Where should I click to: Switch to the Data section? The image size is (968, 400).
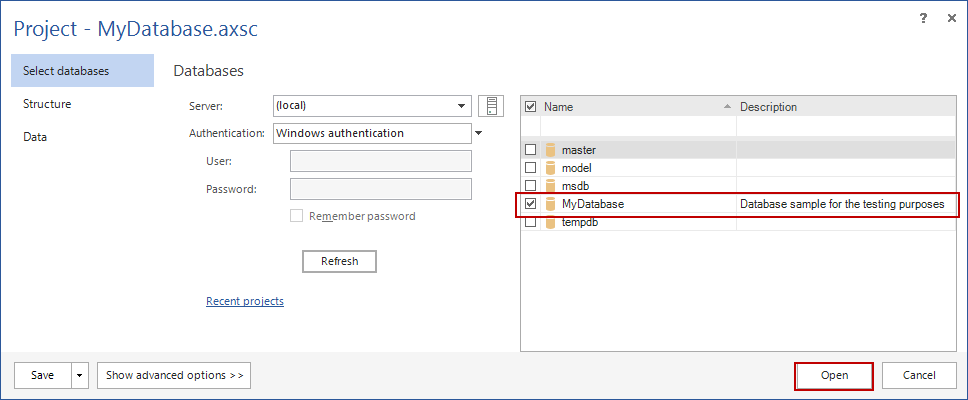coord(35,137)
